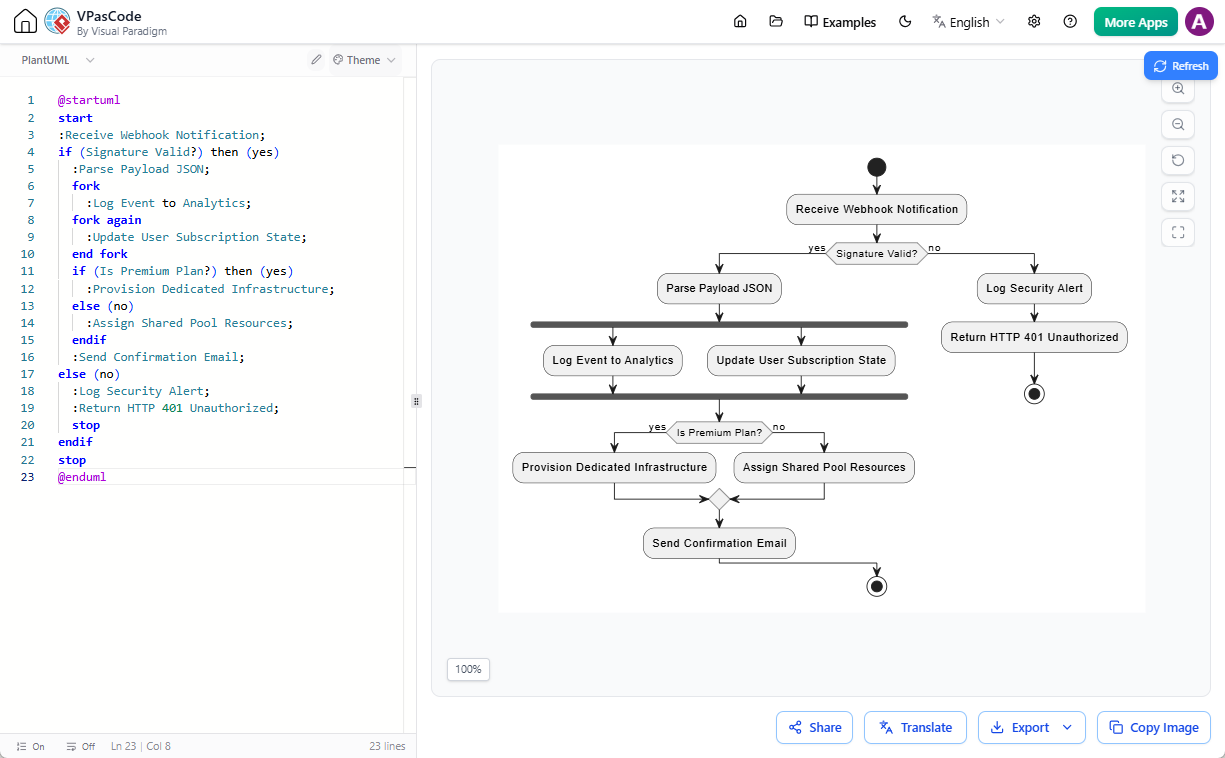Image resolution: width=1225 pixels, height=758 pixels.
Task: Zoom in on the diagram preview
Action: pyautogui.click(x=1178, y=89)
